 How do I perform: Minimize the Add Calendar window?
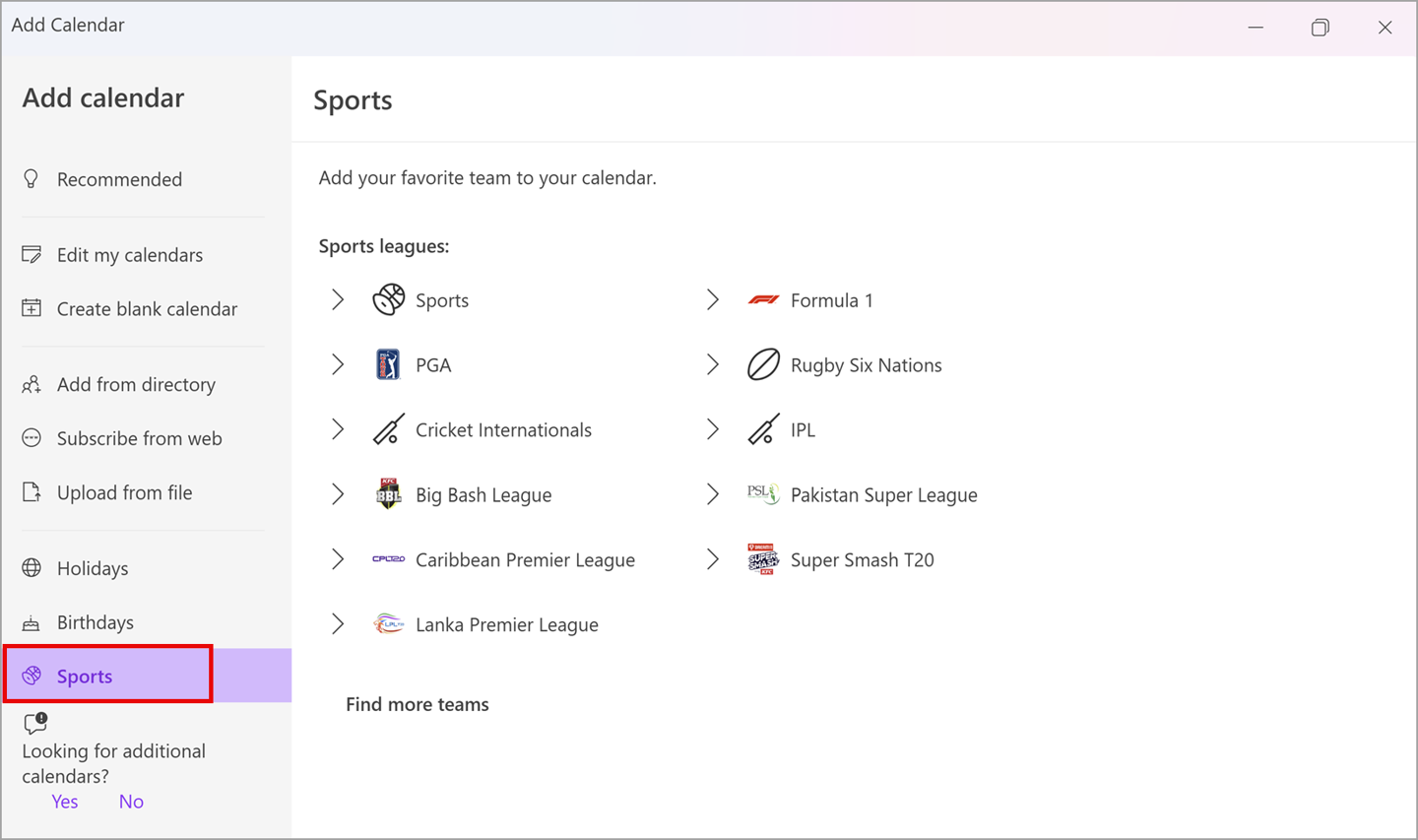pyautogui.click(x=1256, y=28)
